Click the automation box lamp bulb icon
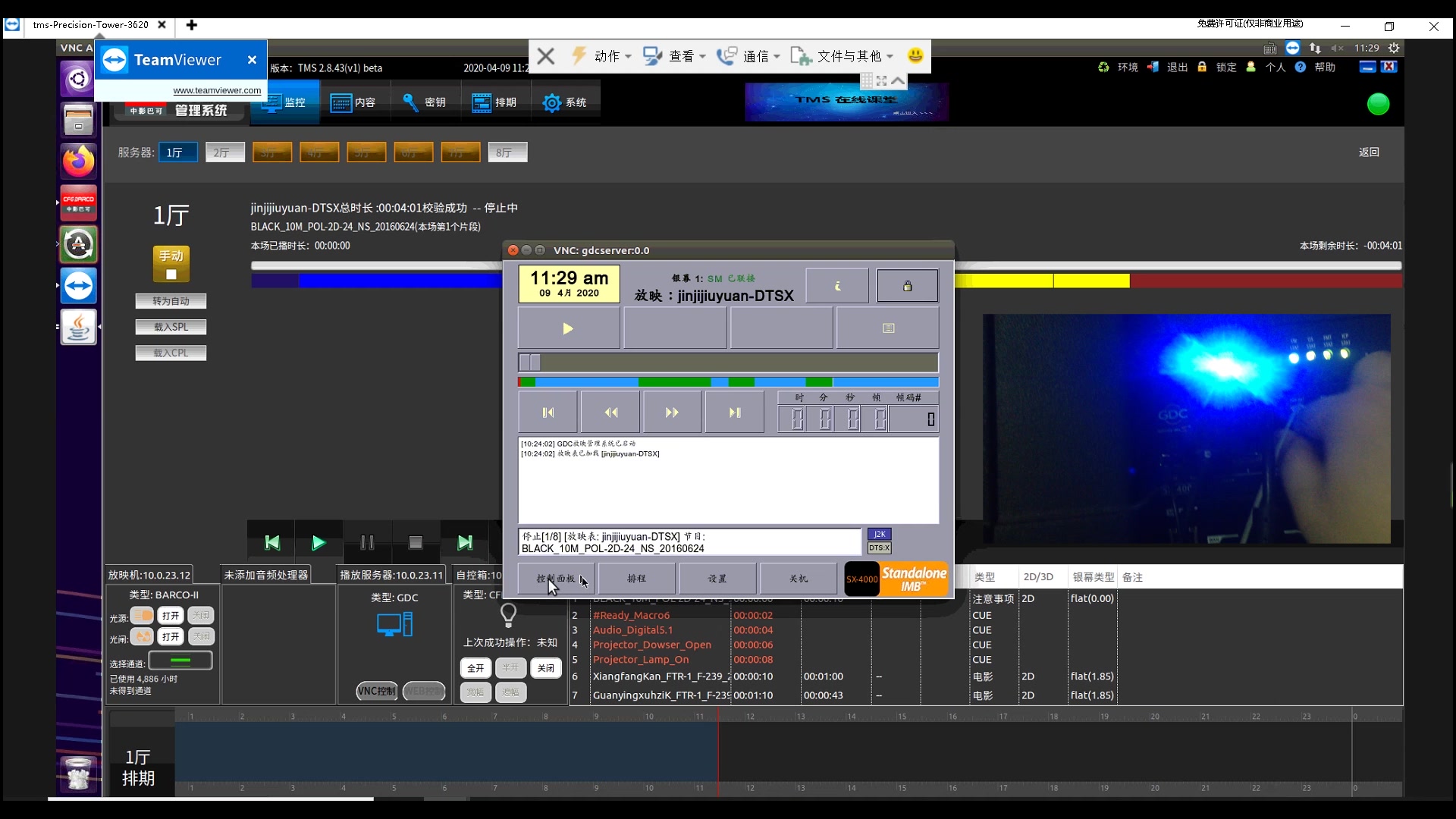 pos(508,614)
